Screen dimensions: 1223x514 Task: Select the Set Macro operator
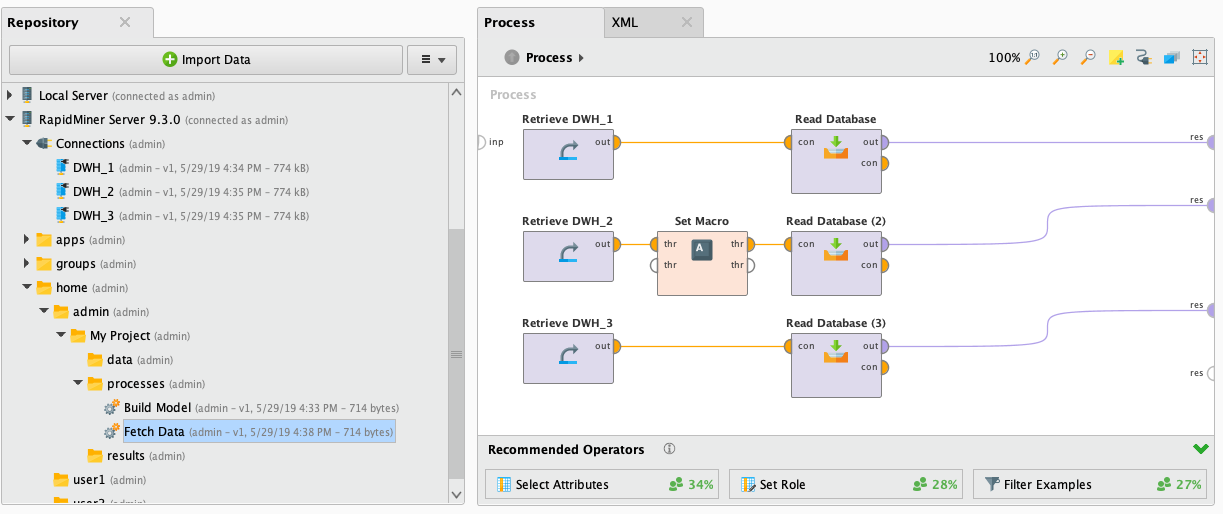[x=702, y=262]
